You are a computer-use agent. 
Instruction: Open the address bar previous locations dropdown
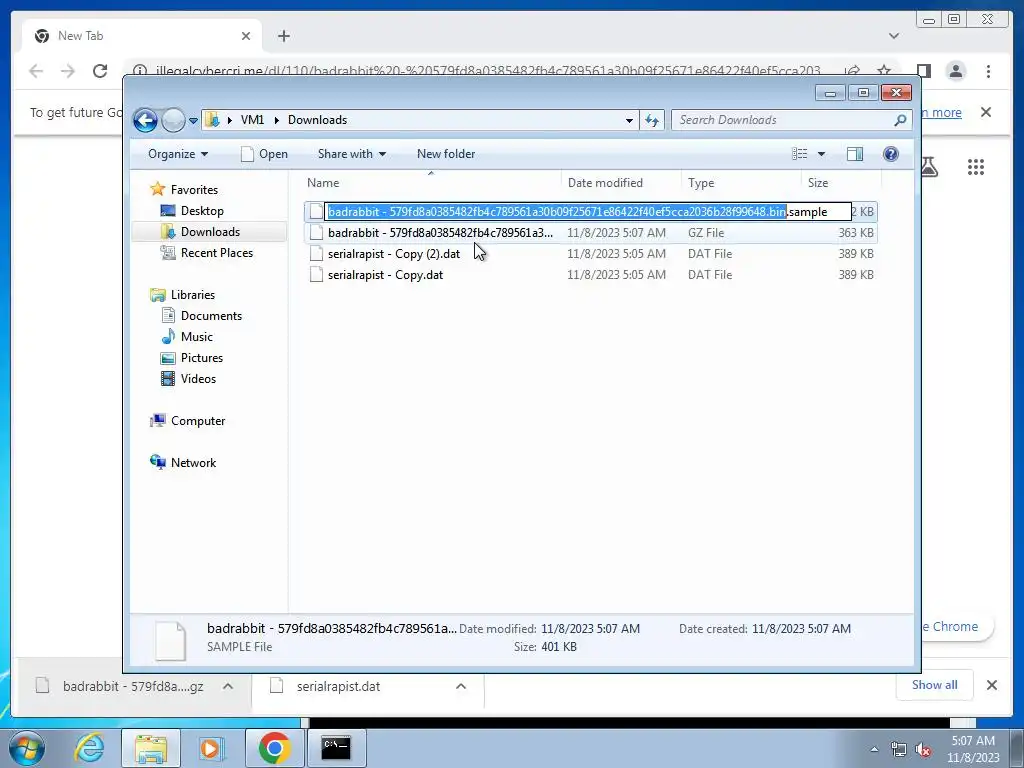(x=629, y=120)
